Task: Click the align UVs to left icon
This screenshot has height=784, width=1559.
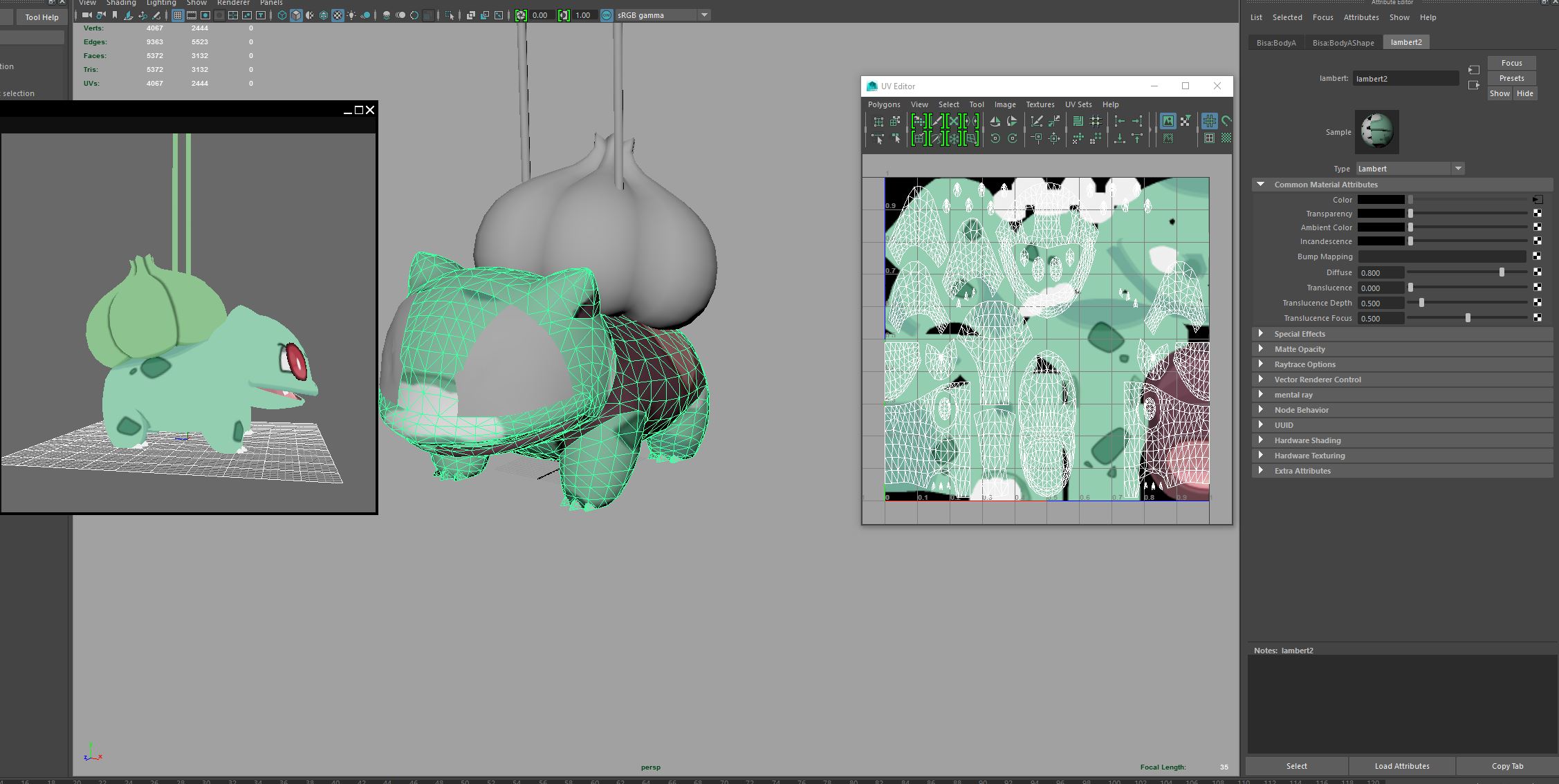Action: pos(1120,121)
